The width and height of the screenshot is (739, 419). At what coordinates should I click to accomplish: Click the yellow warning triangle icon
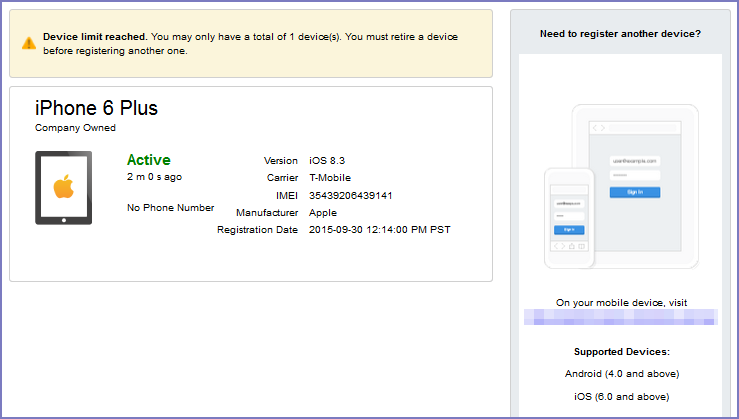pyautogui.click(x=29, y=43)
